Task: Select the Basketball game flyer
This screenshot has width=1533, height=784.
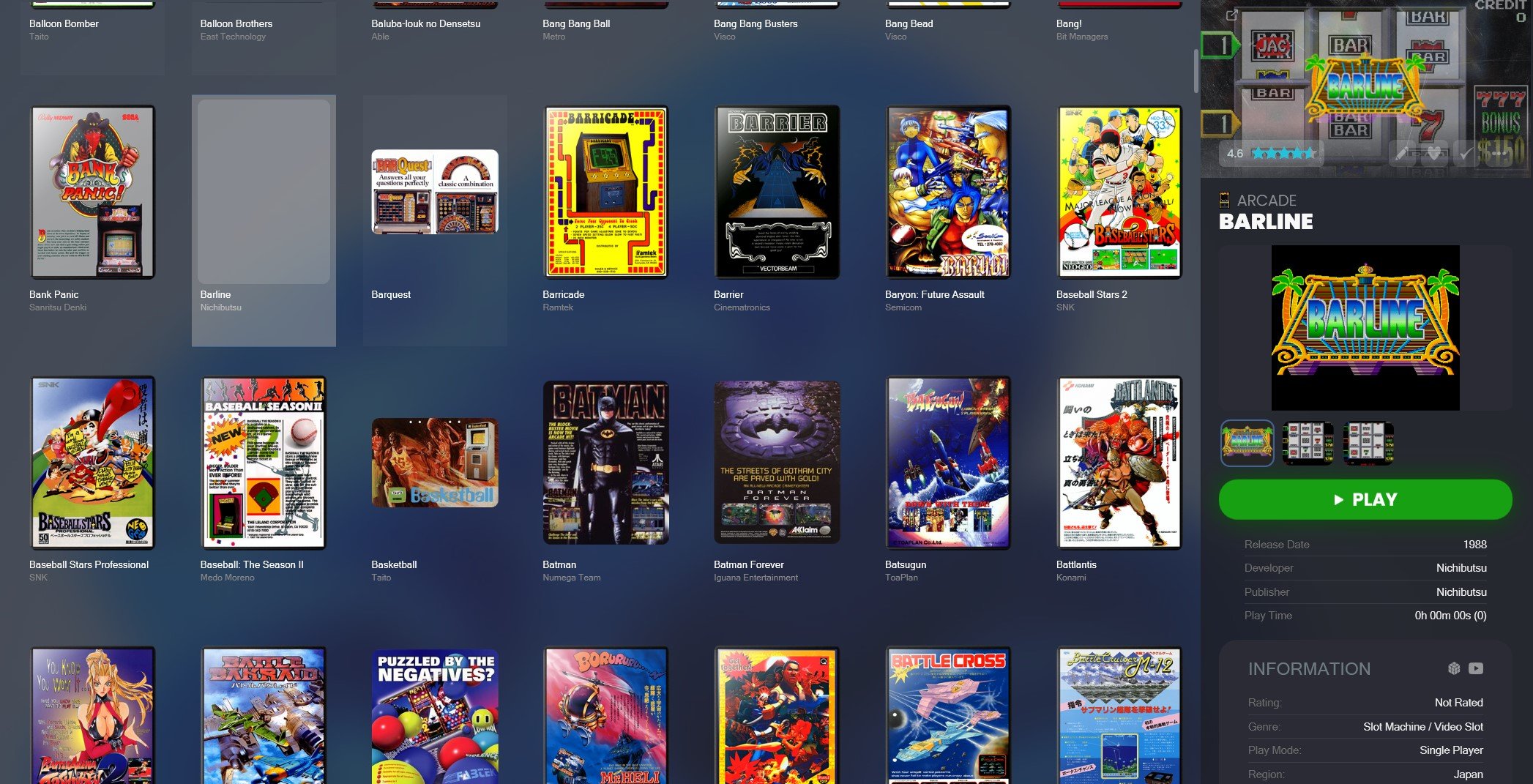Action: pyautogui.click(x=435, y=463)
